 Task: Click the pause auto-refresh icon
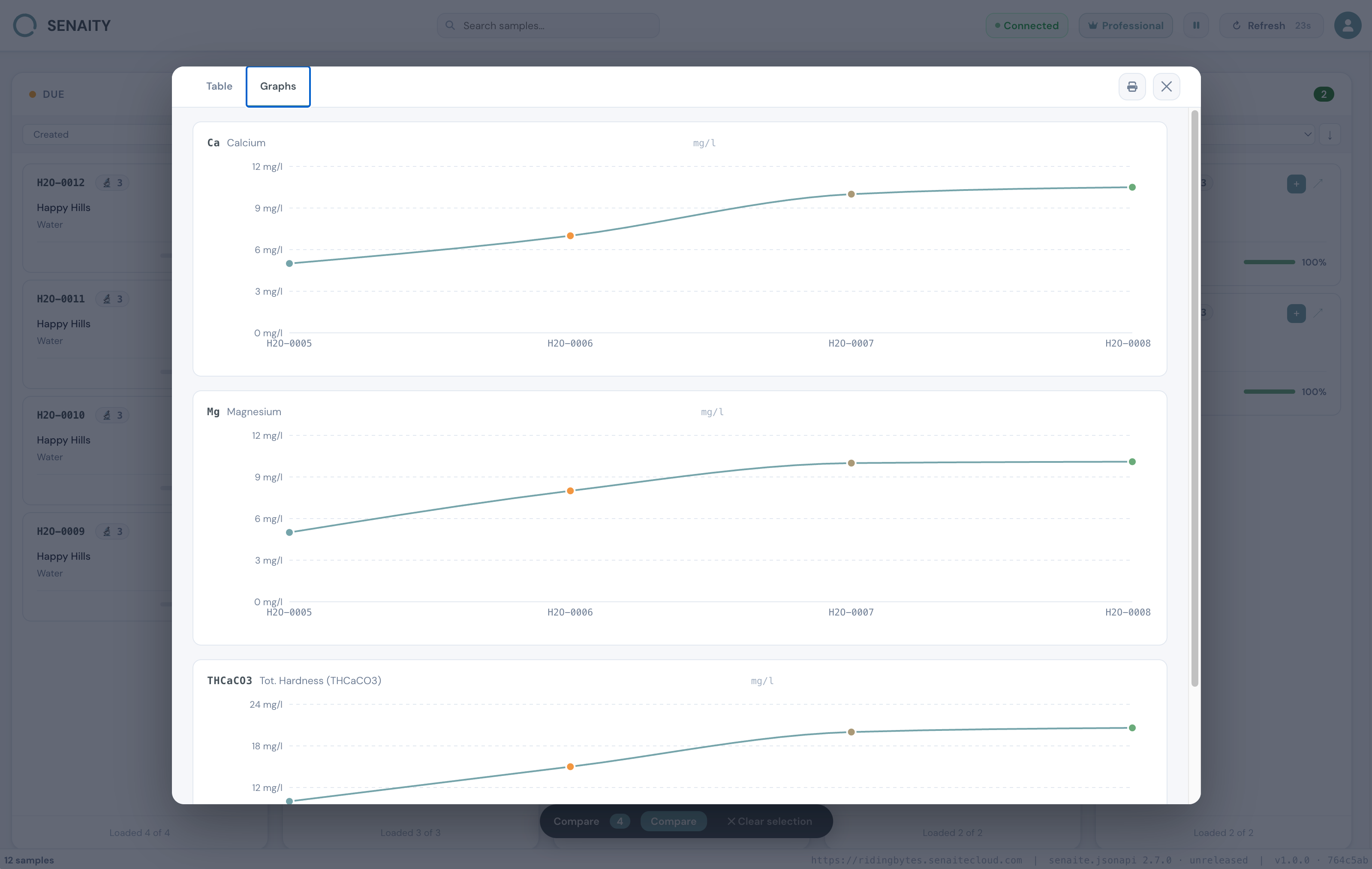point(1197,25)
